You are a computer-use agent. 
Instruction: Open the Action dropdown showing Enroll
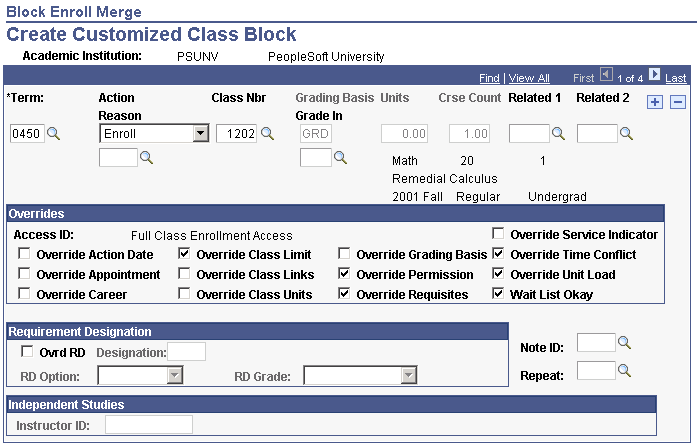[154, 133]
